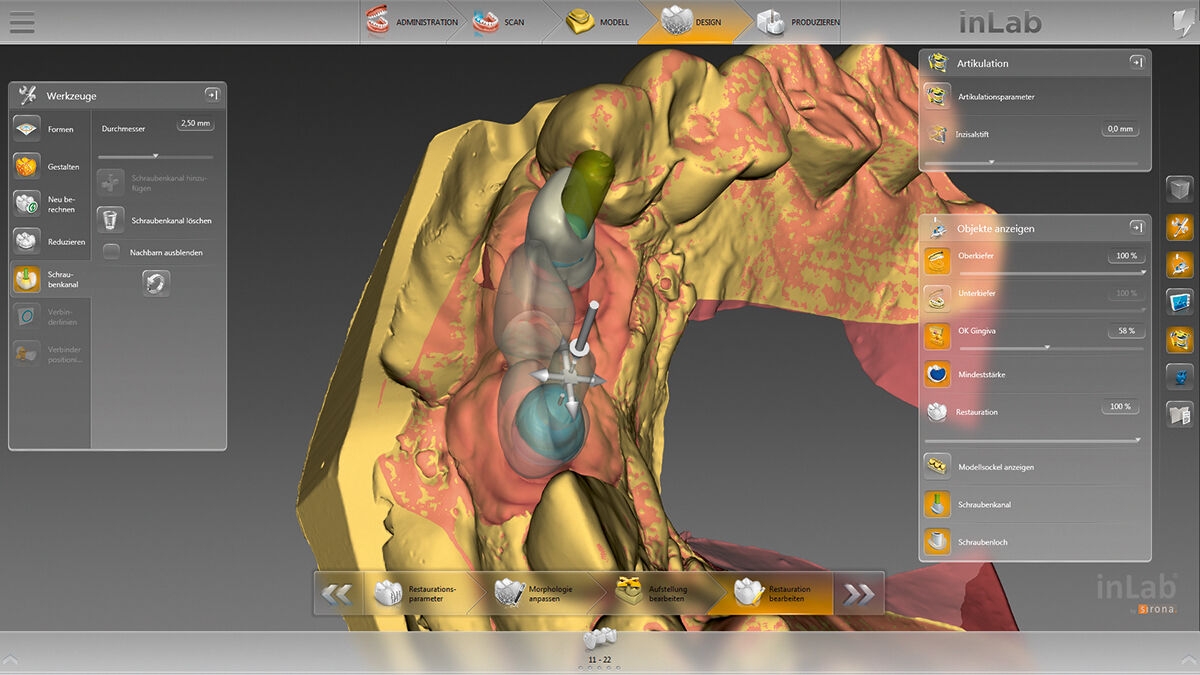Toggle Oberkiefer visibility
1200x675 pixels.
938,261
